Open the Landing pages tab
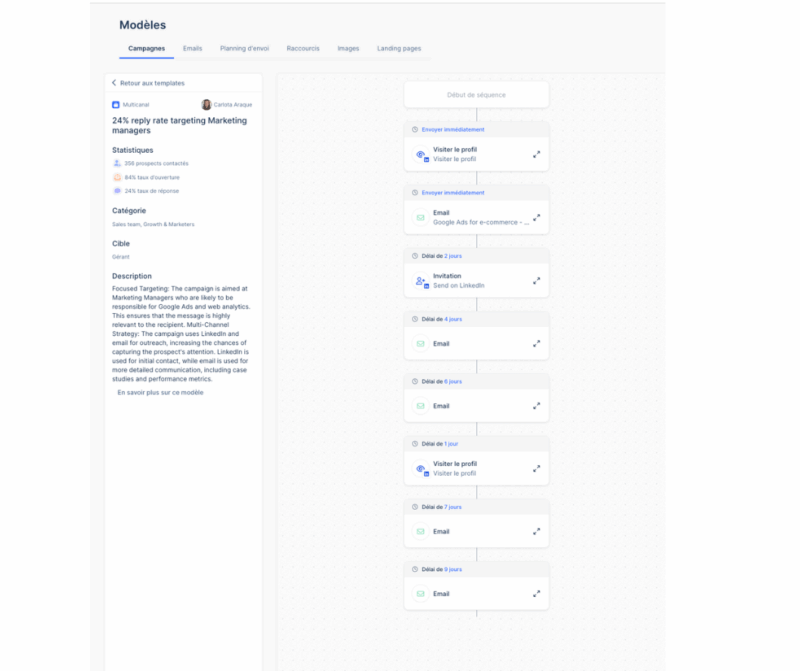The width and height of the screenshot is (800, 671). (x=399, y=48)
